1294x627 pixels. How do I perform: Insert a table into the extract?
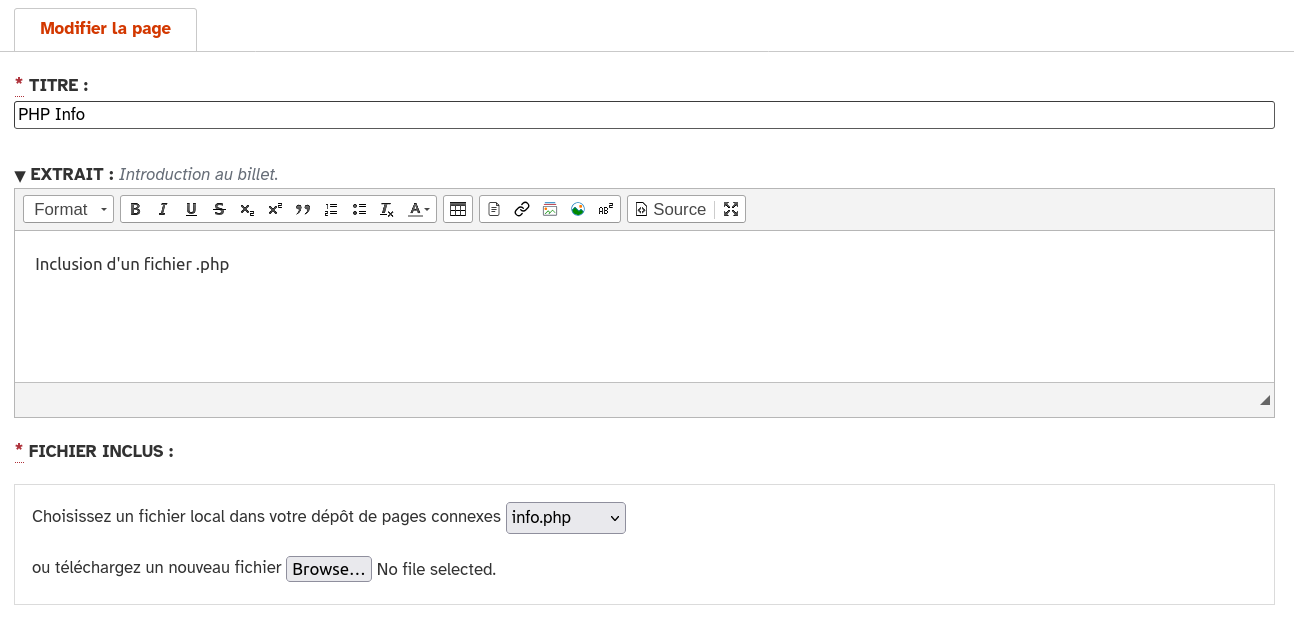tap(458, 209)
